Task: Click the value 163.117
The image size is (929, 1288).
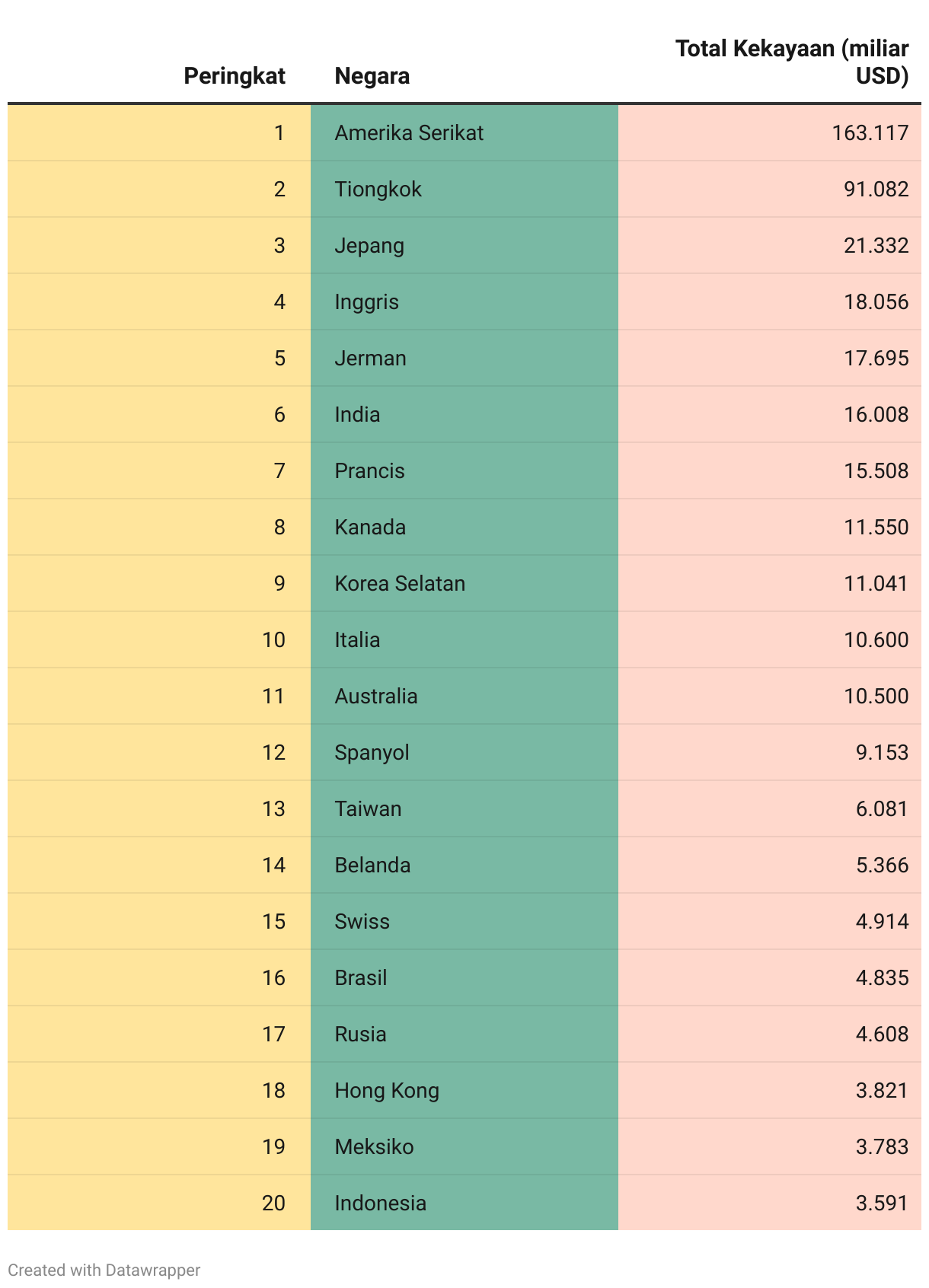Action: point(870,133)
